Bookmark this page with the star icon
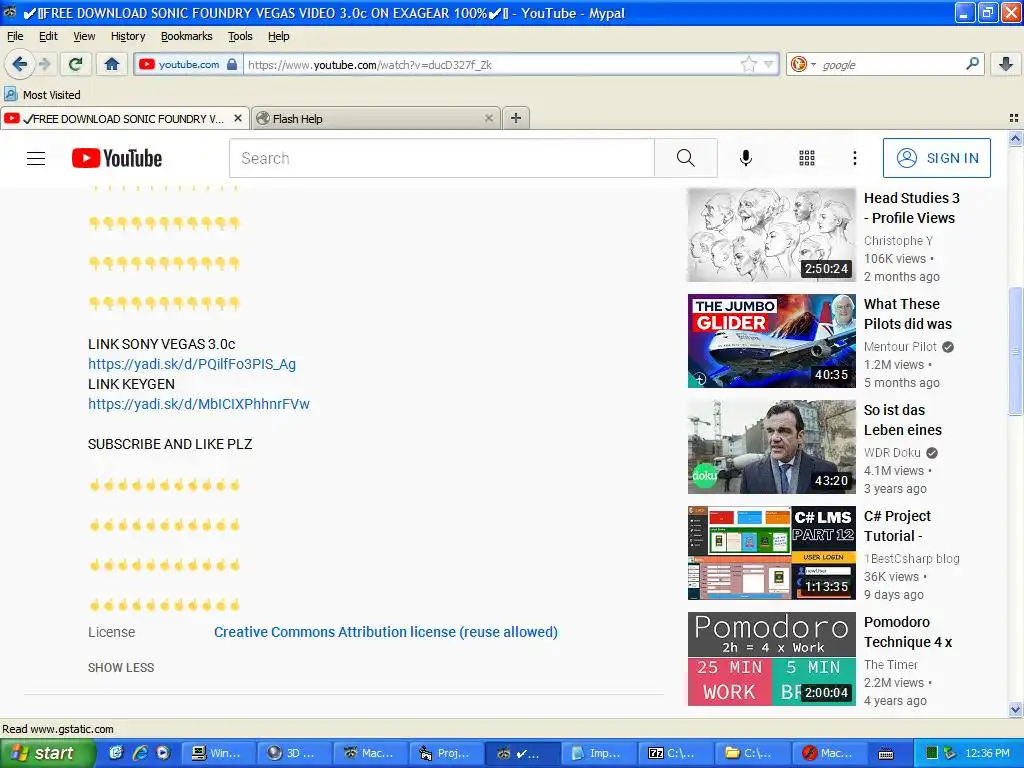 (748, 64)
